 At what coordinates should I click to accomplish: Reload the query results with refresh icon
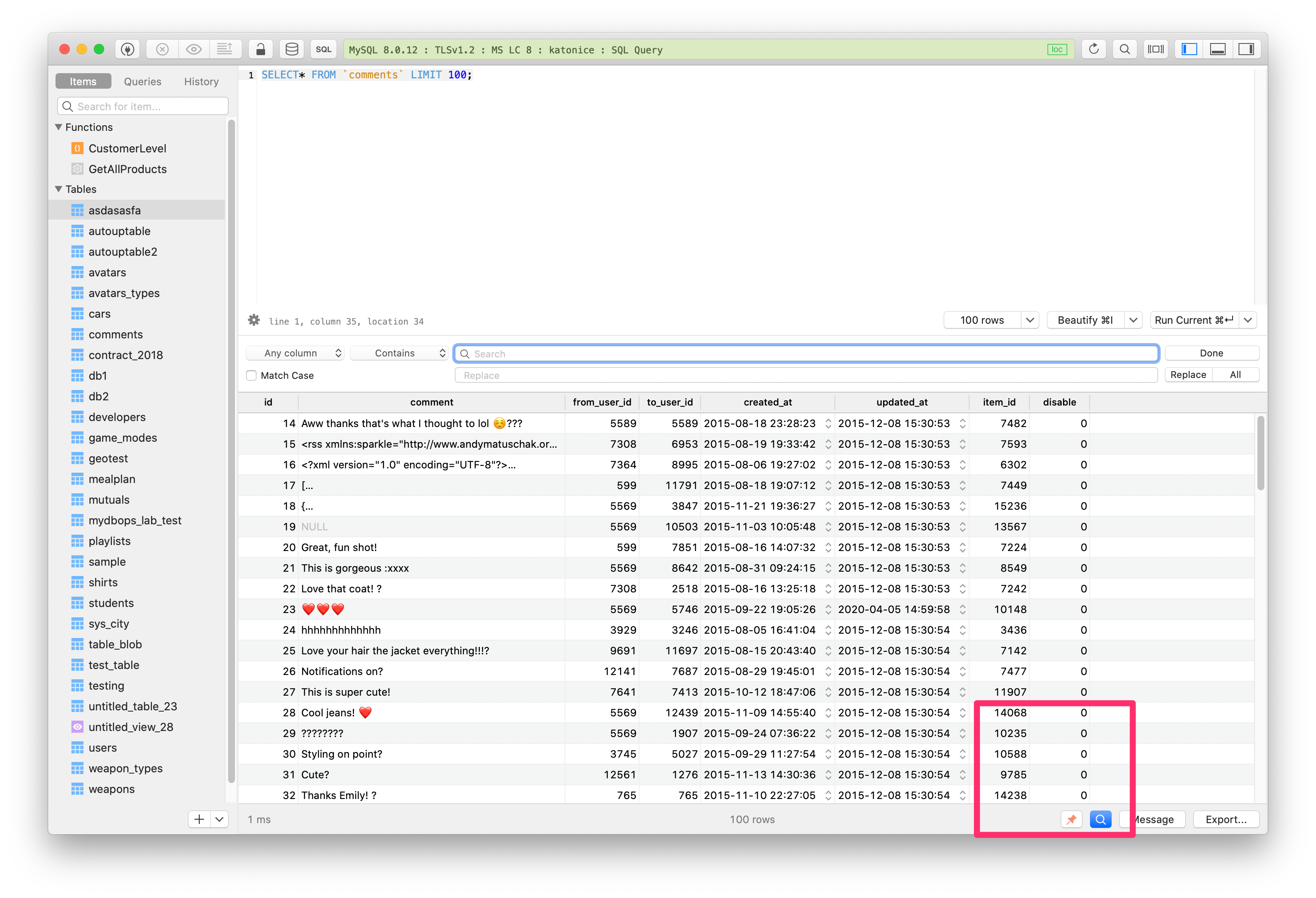click(1094, 49)
